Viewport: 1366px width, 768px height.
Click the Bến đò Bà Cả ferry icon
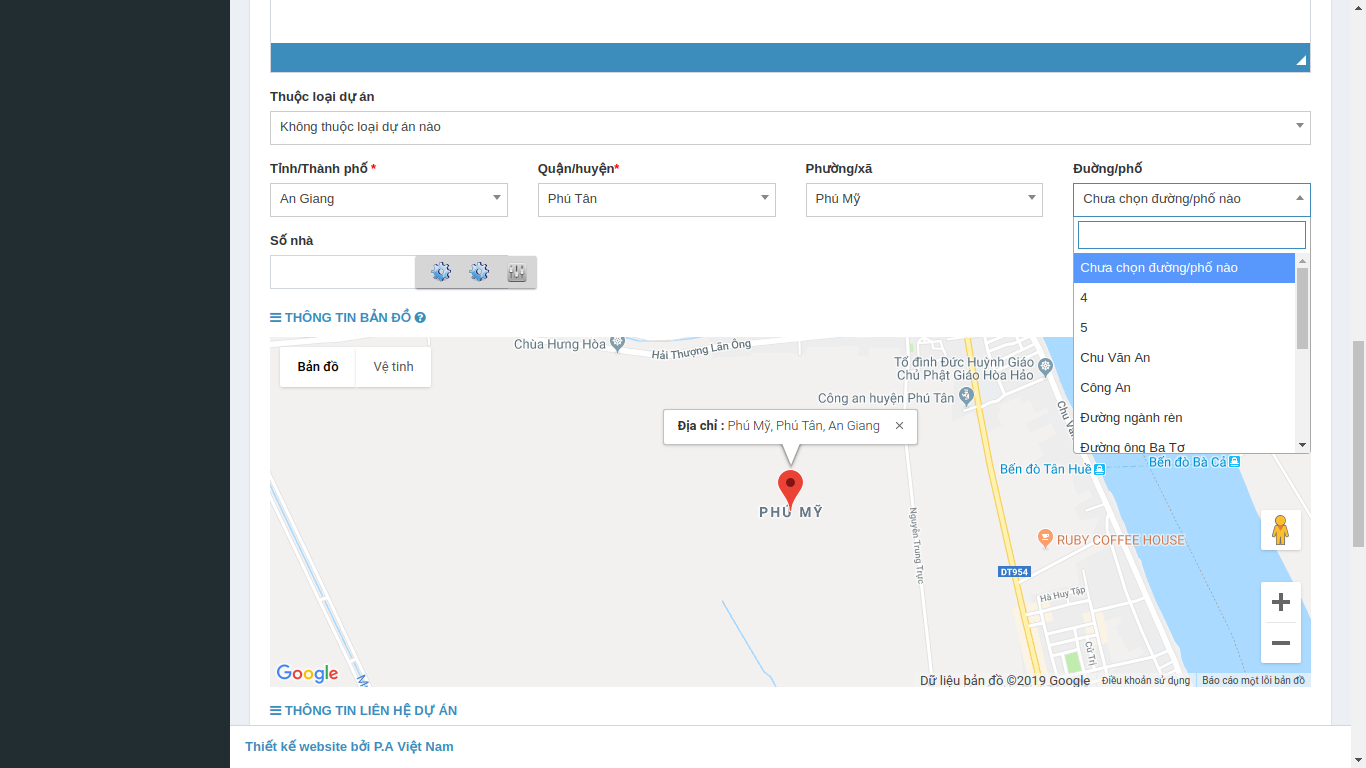click(x=1234, y=462)
